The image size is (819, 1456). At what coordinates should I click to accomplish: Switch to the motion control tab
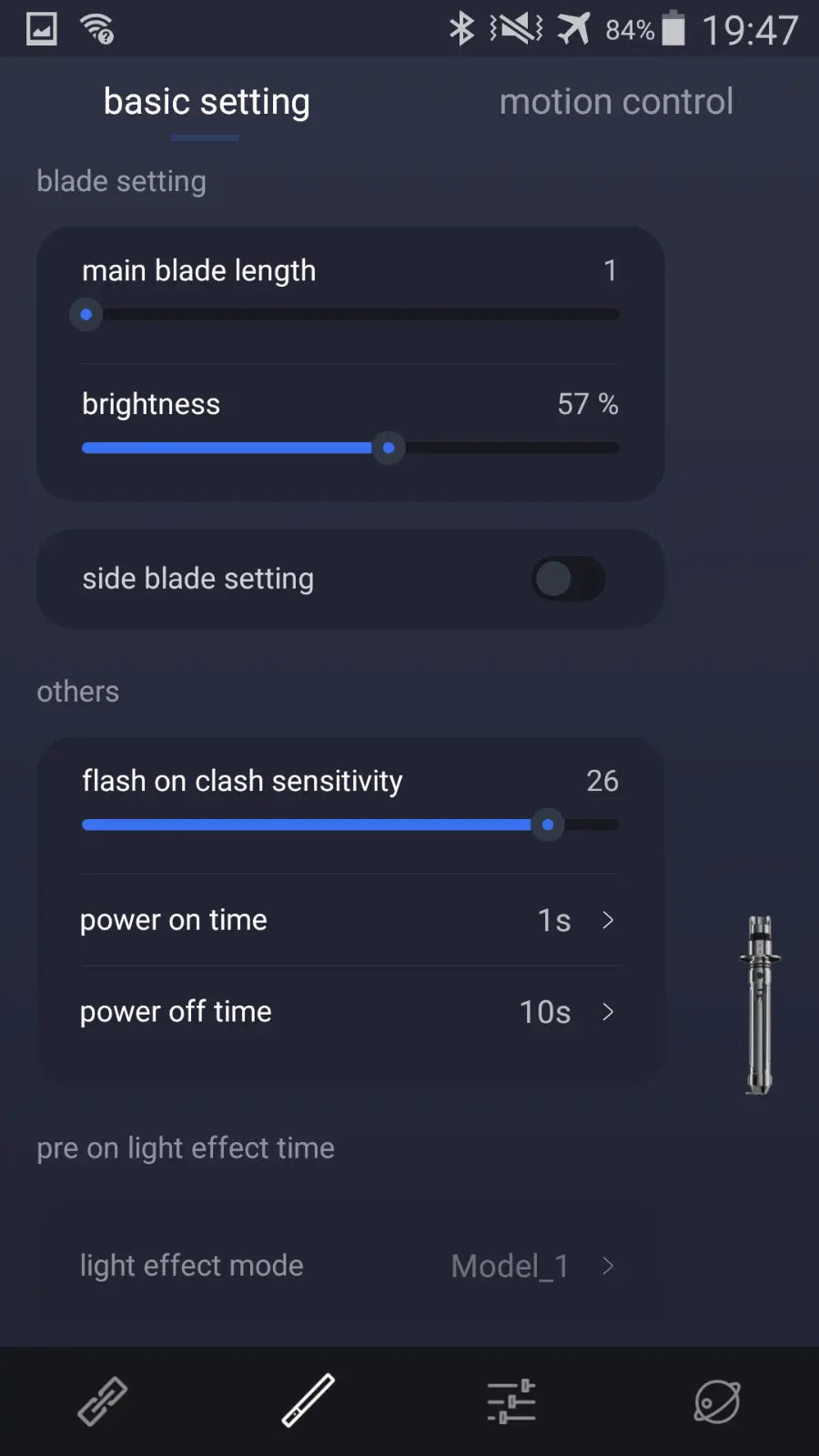point(616,101)
